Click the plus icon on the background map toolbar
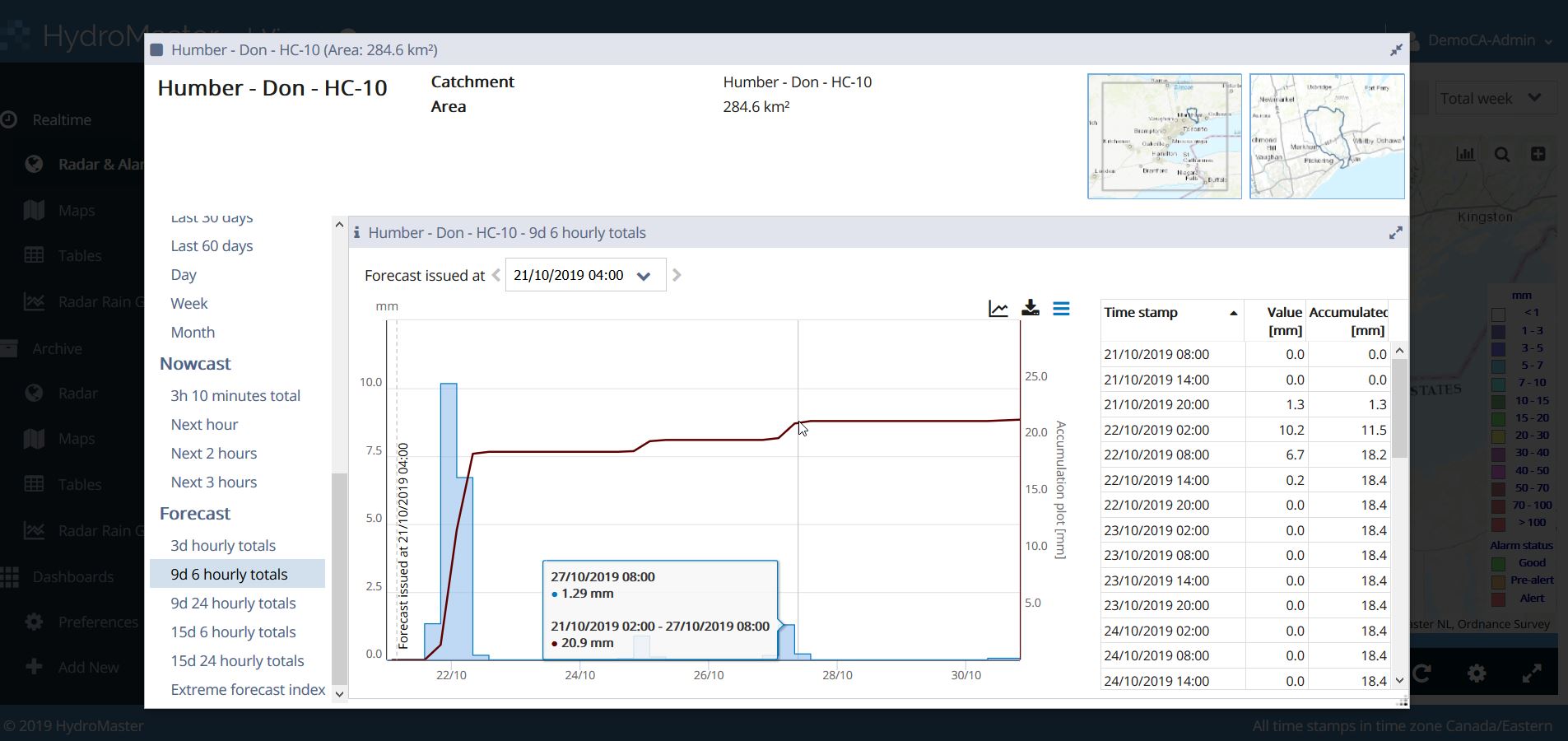Image resolution: width=1568 pixels, height=741 pixels. (x=1538, y=154)
